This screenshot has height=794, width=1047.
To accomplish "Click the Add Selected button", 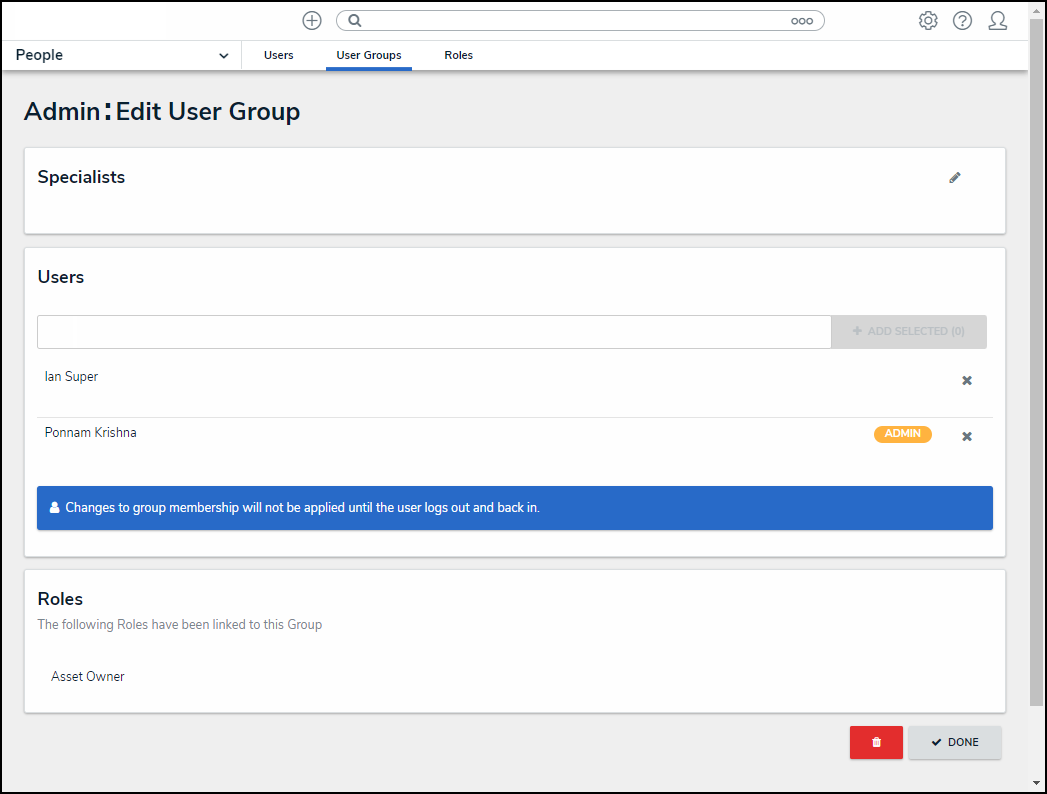I will click(908, 332).
